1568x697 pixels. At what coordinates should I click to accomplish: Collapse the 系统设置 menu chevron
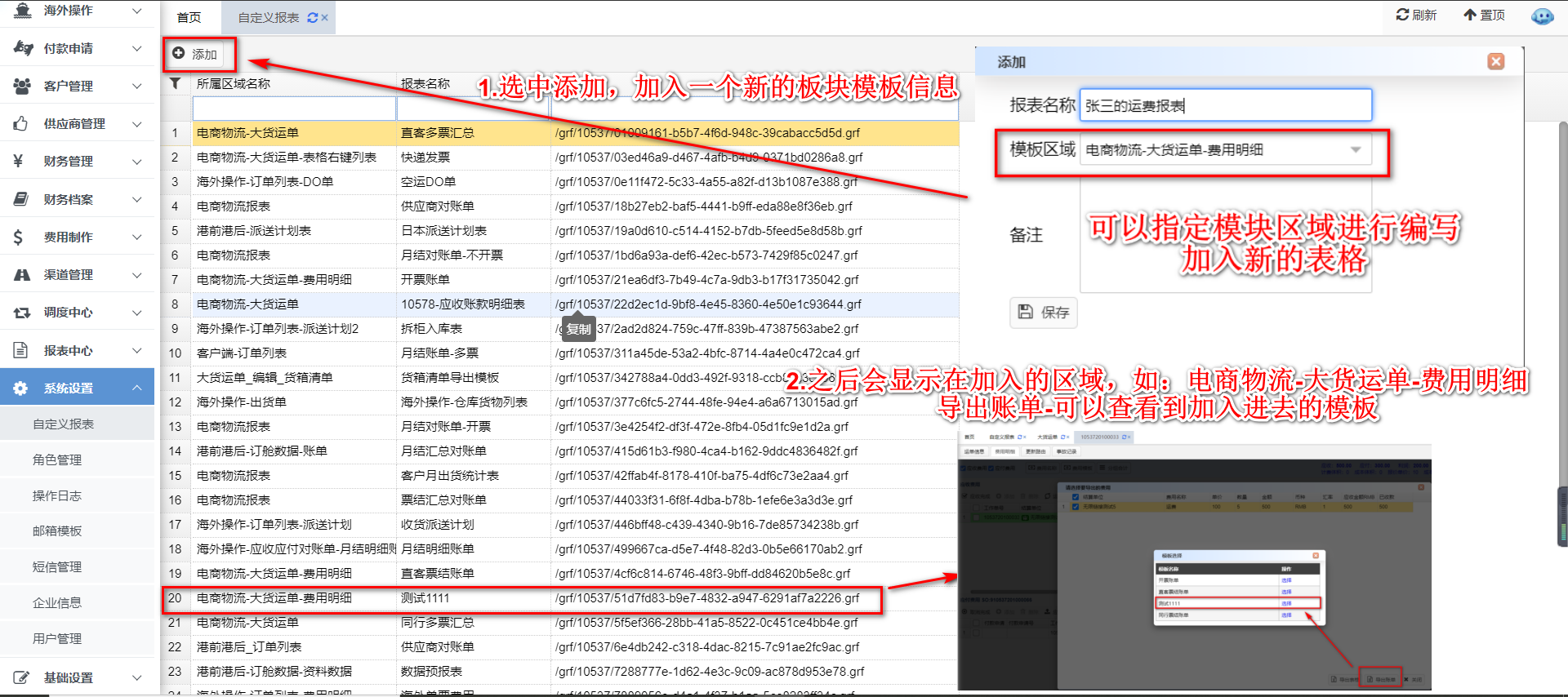pyautogui.click(x=137, y=388)
